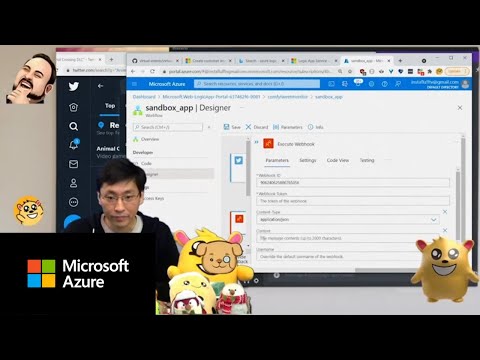Select the Top tab in Twitter search

pos(110,106)
